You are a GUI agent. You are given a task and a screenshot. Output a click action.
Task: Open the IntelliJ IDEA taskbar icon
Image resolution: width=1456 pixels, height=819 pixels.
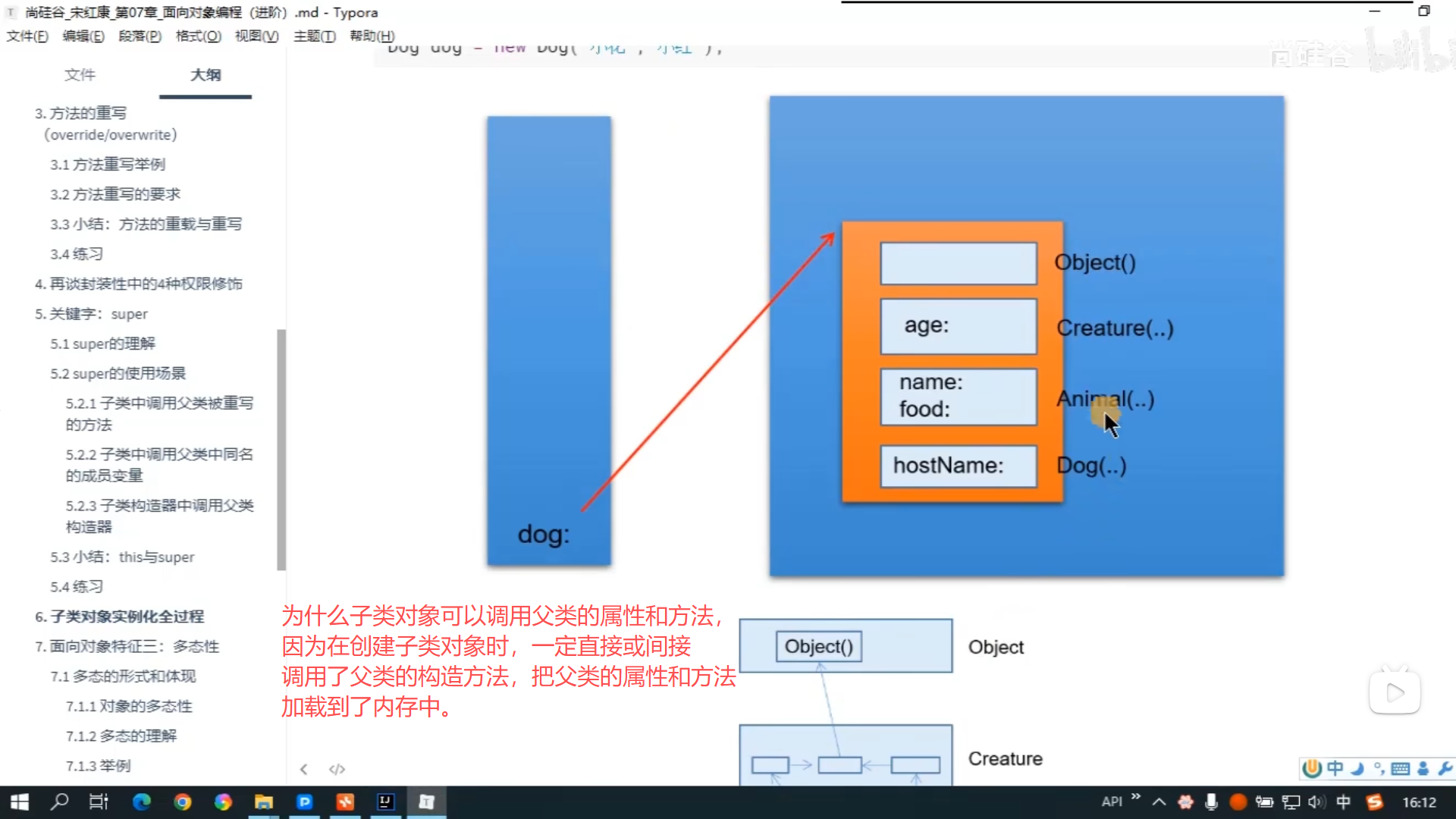385,802
